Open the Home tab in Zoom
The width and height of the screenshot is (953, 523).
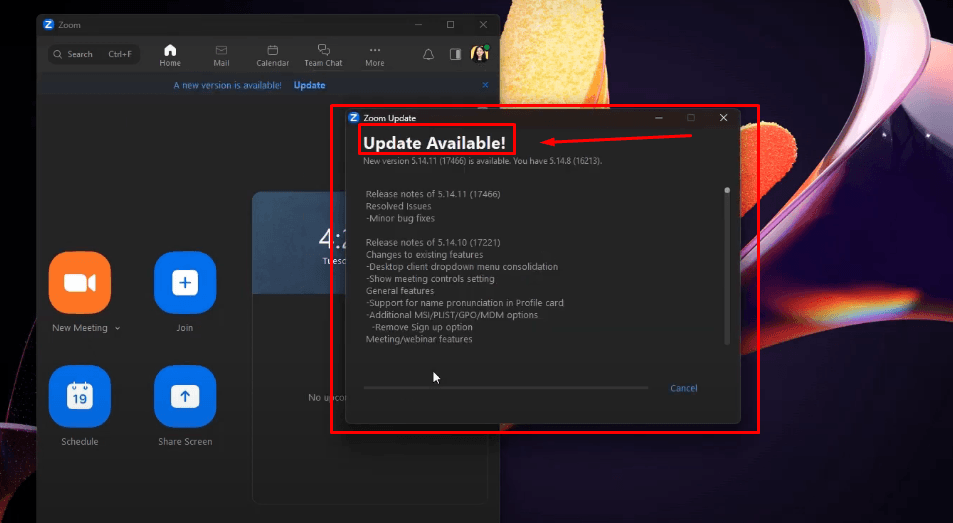pos(170,55)
